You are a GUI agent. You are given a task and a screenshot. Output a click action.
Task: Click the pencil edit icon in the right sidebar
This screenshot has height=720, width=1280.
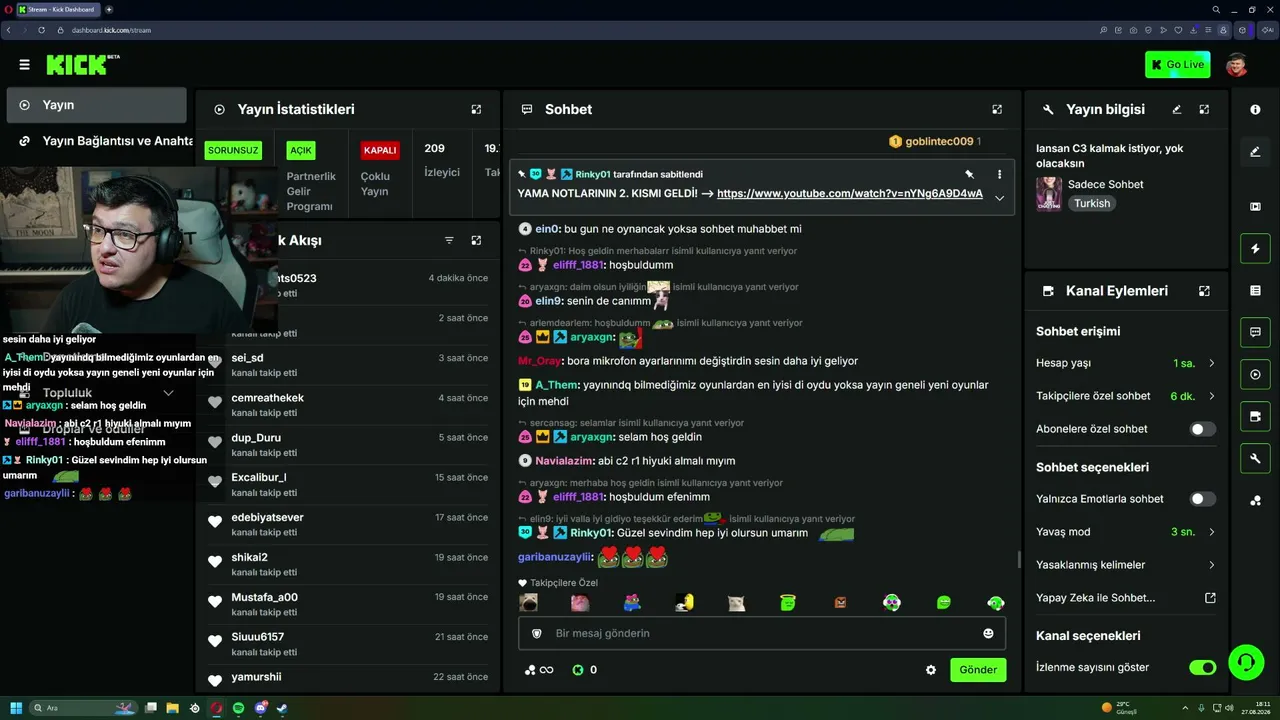[1255, 152]
